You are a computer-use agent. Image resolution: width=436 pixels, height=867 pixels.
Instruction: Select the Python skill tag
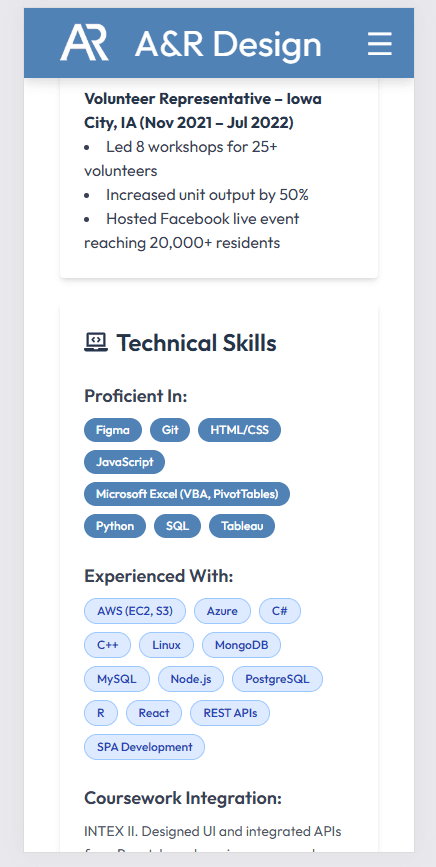point(115,526)
